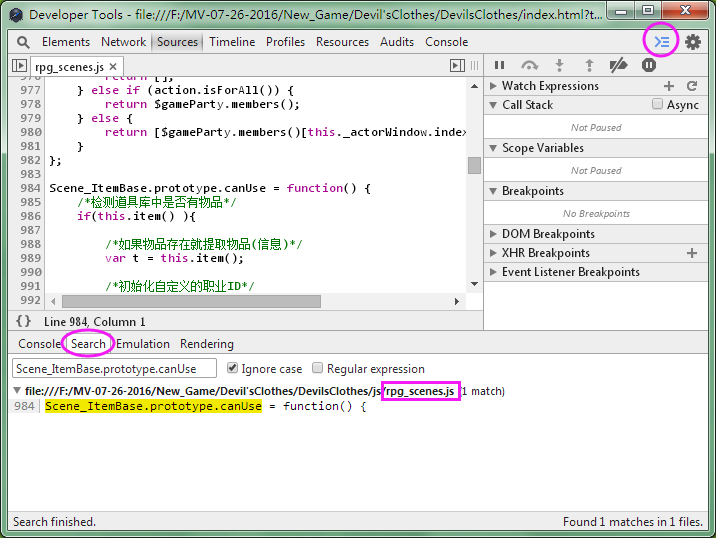Expand DOM Breakpoints section

tap(493, 234)
